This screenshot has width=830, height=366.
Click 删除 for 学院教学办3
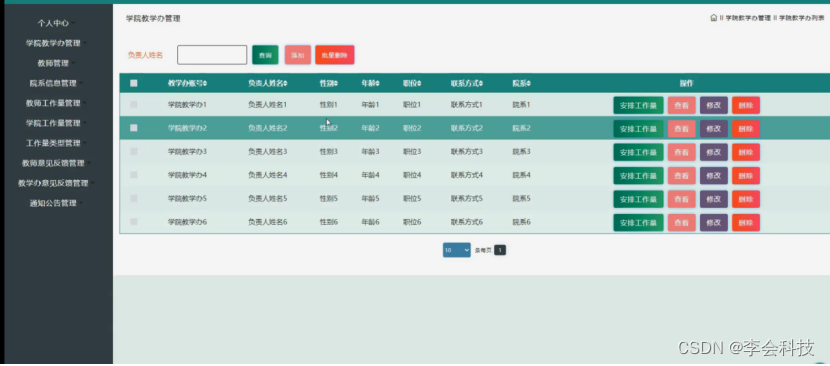point(746,152)
